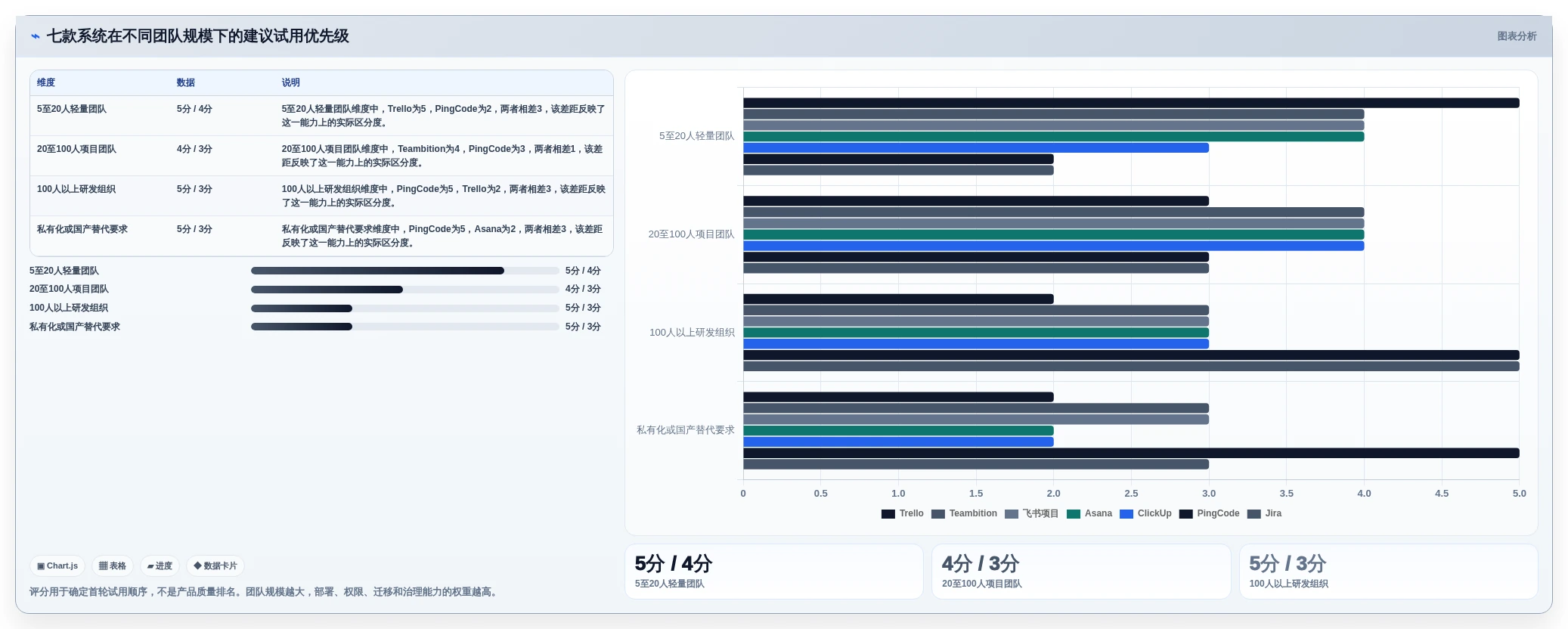
Task: Click the 说明 column header
Action: [x=291, y=82]
